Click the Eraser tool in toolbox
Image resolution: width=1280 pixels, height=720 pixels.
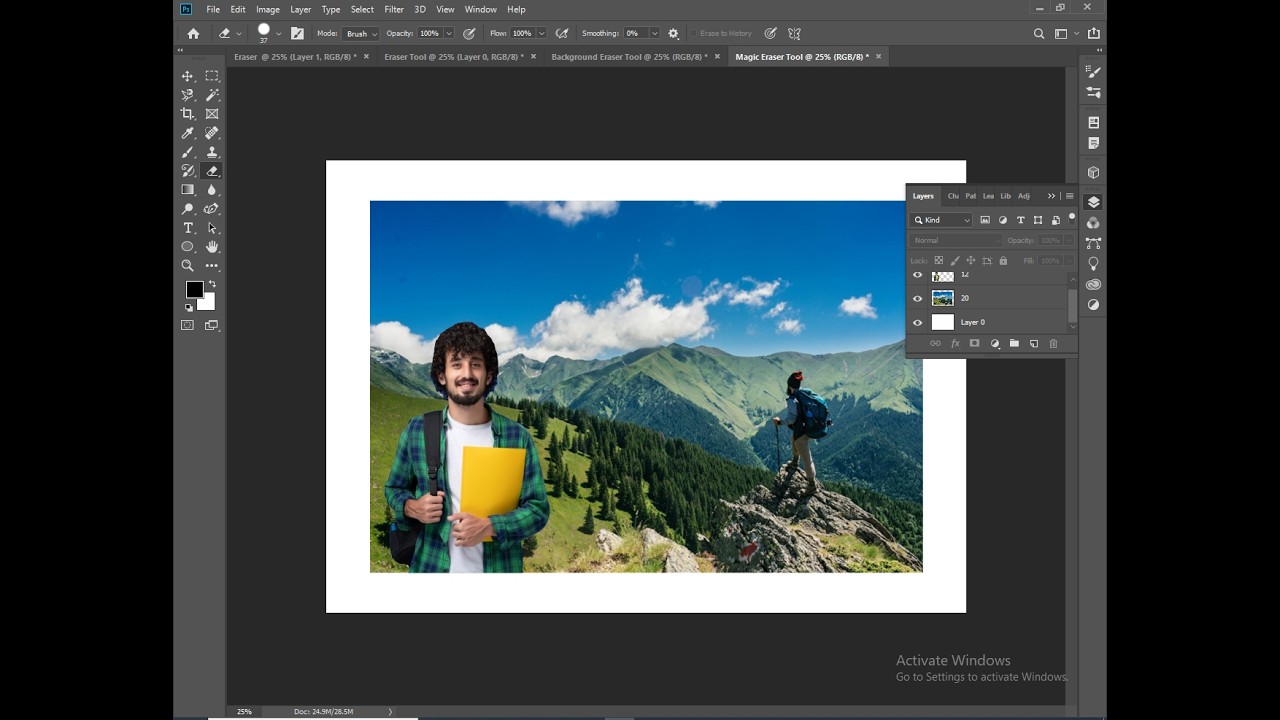click(212, 171)
